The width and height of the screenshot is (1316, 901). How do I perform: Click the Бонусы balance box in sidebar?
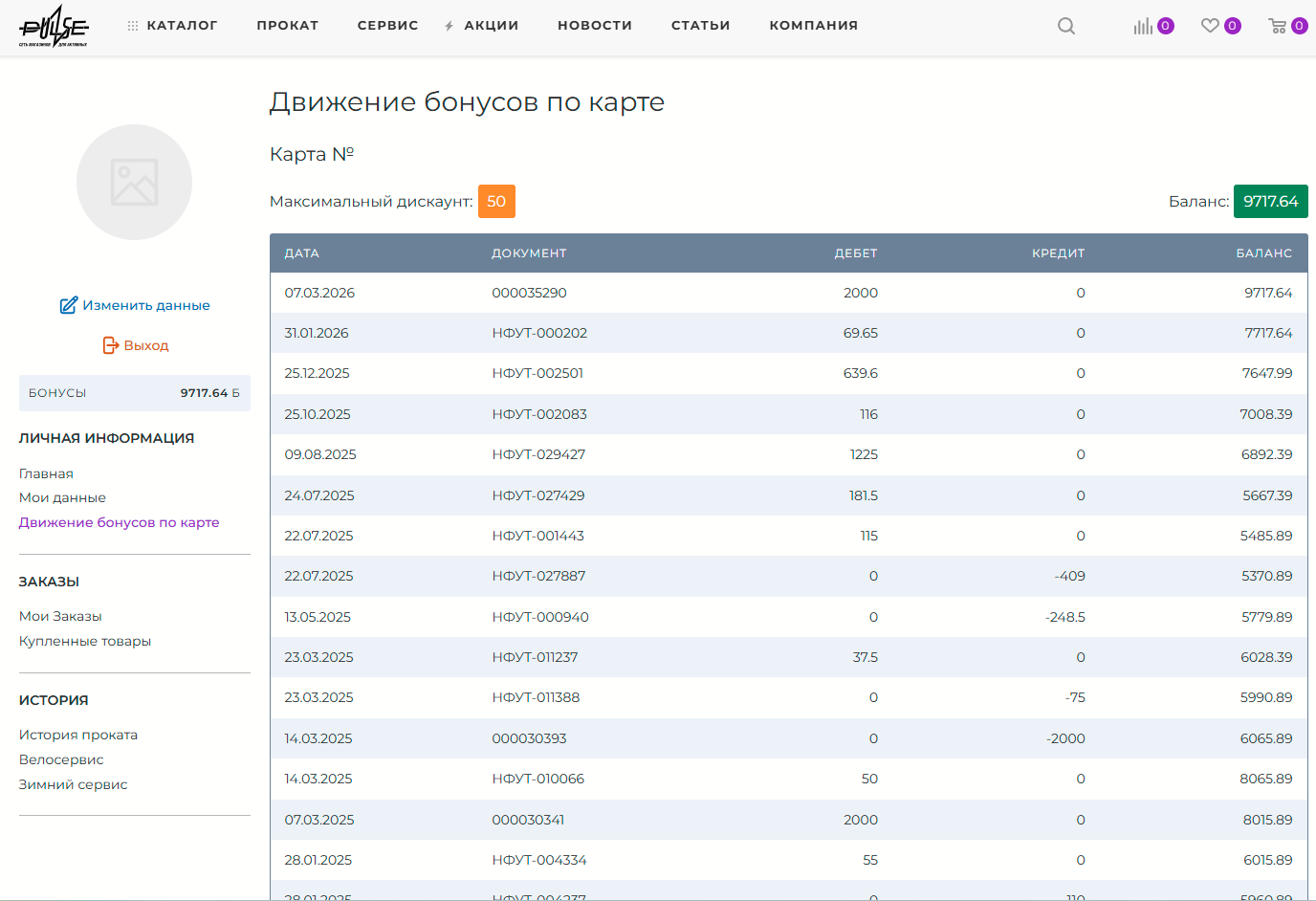(x=134, y=393)
